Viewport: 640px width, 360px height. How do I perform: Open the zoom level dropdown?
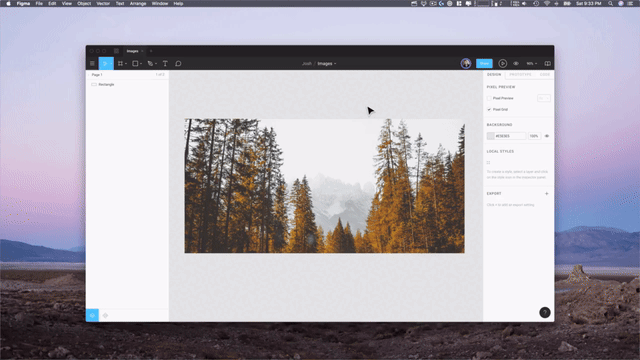[x=531, y=64]
